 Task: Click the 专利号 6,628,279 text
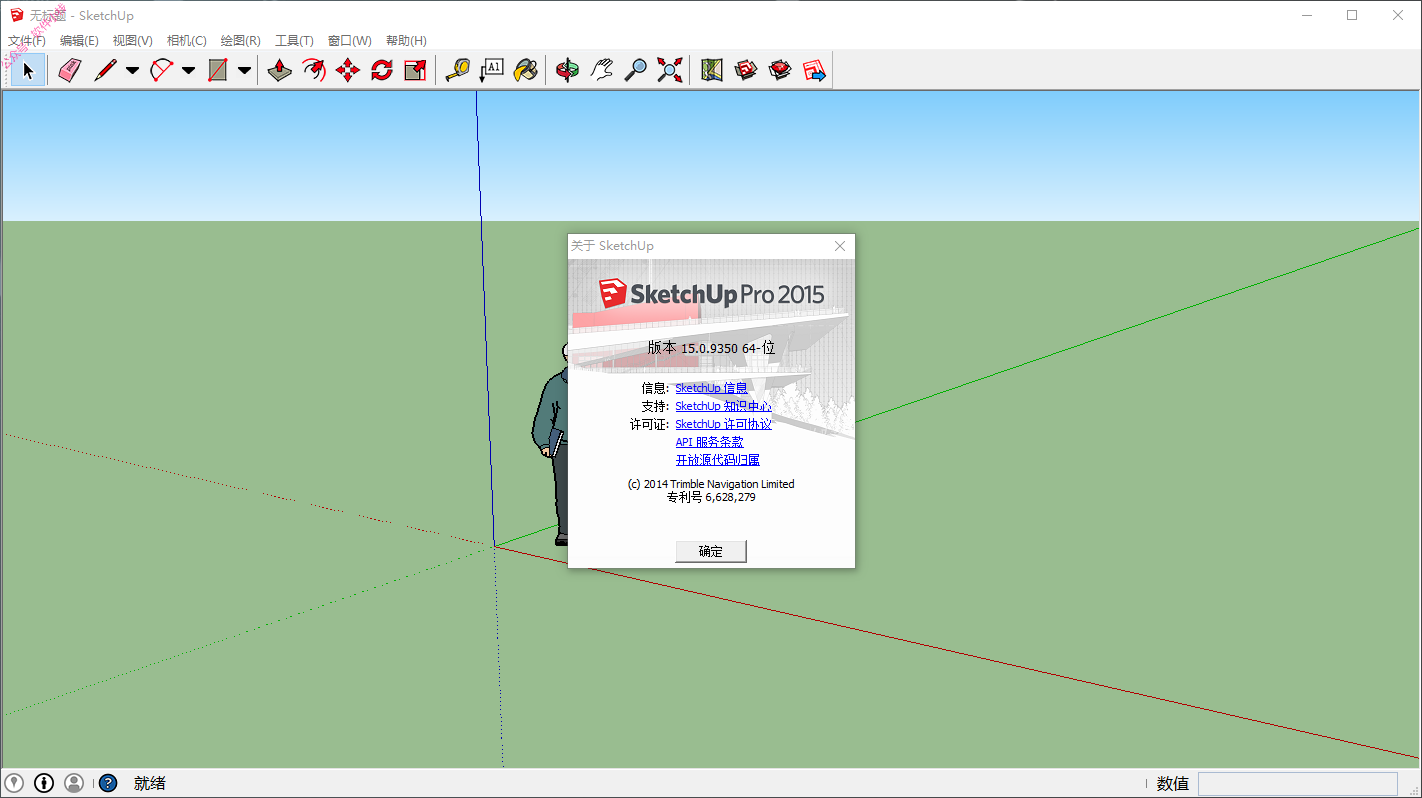pyautogui.click(x=711, y=497)
